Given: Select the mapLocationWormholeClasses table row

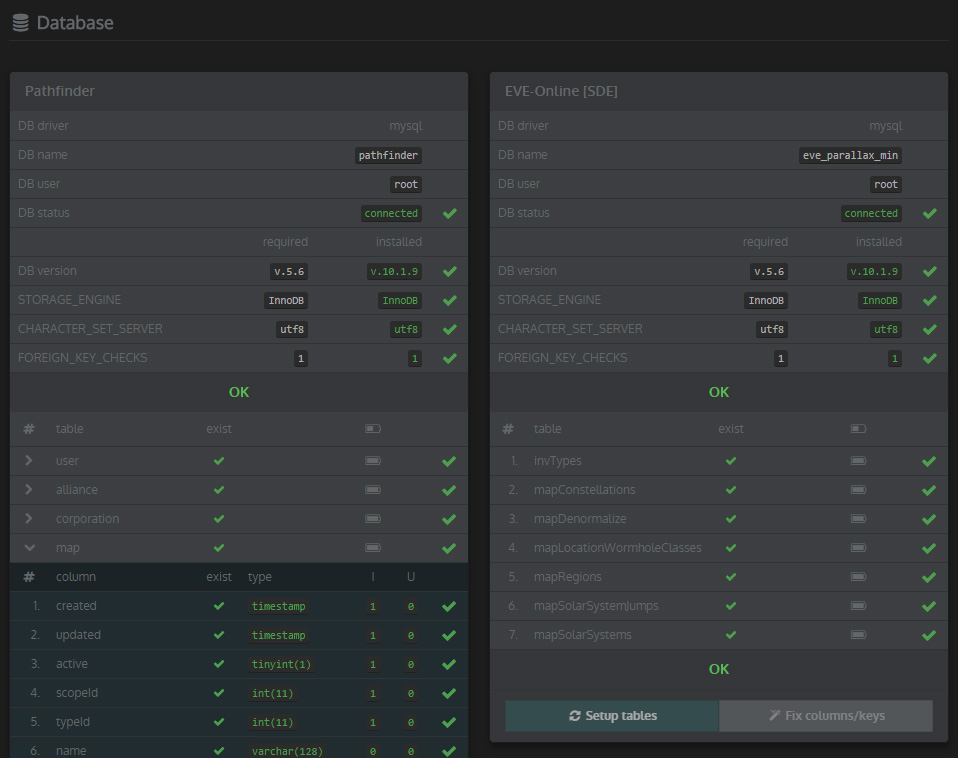Looking at the screenshot, I should coord(617,548).
